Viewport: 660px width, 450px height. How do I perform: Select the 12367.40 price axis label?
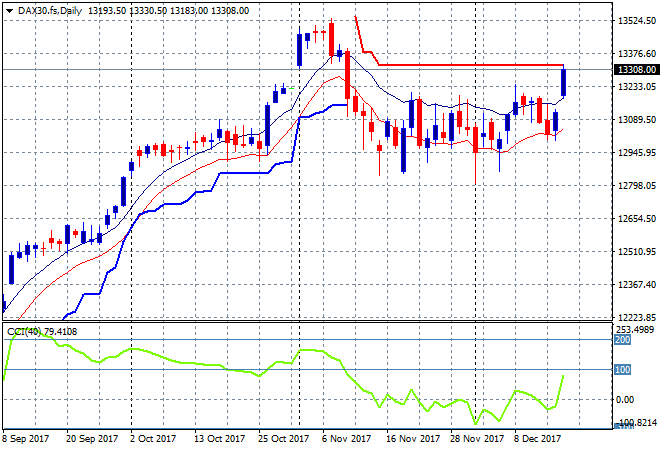[x=637, y=285]
